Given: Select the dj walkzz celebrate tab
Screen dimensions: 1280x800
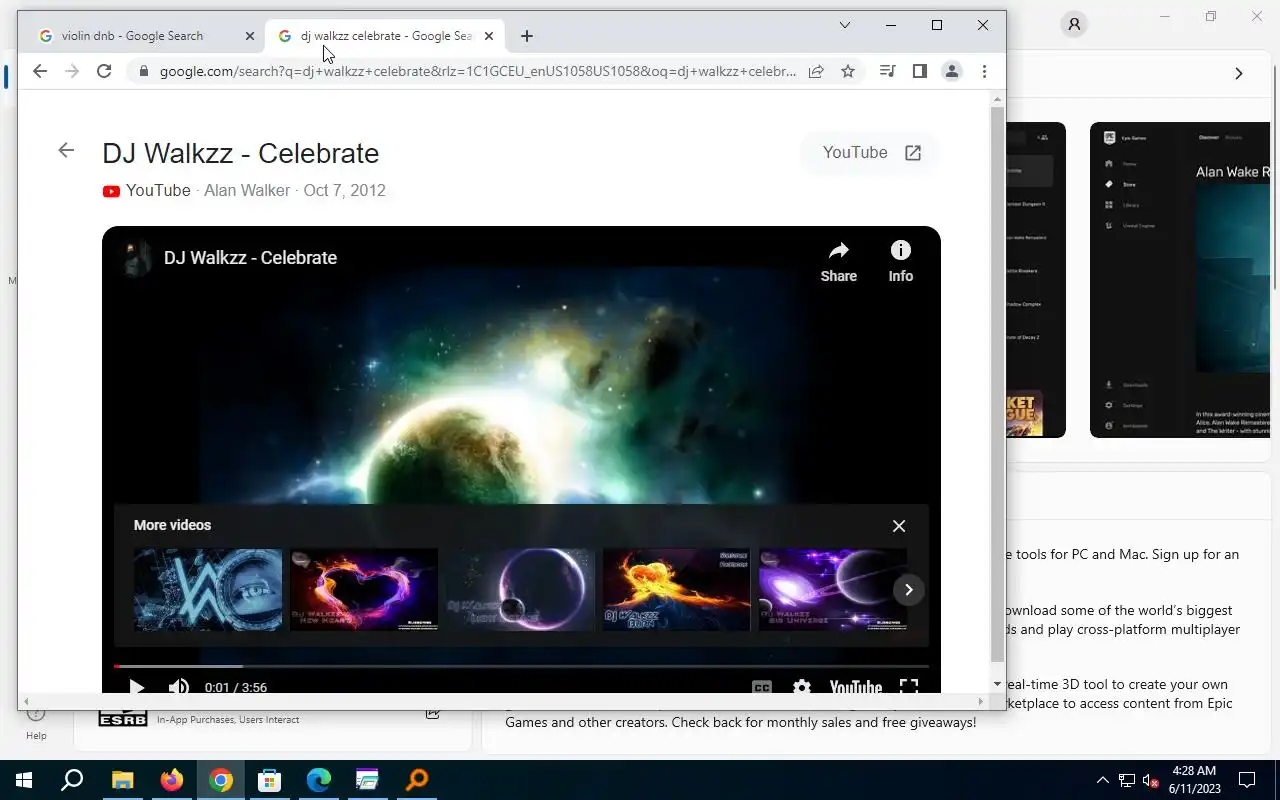Looking at the screenshot, I should pos(386,36).
